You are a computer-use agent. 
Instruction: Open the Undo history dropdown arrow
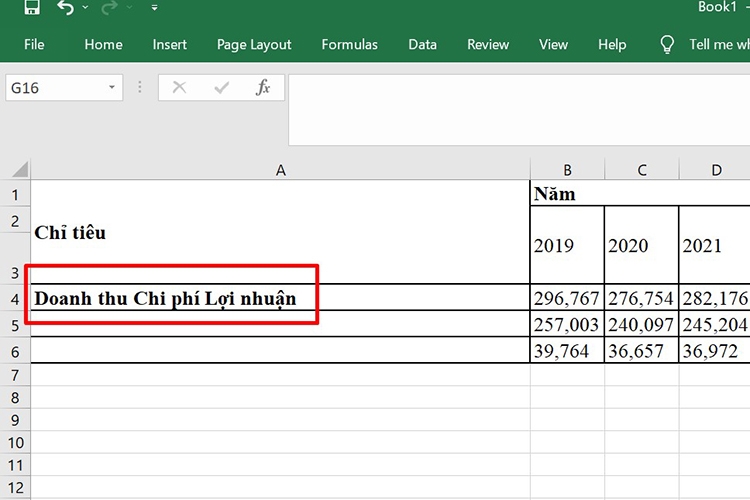(85, 7)
